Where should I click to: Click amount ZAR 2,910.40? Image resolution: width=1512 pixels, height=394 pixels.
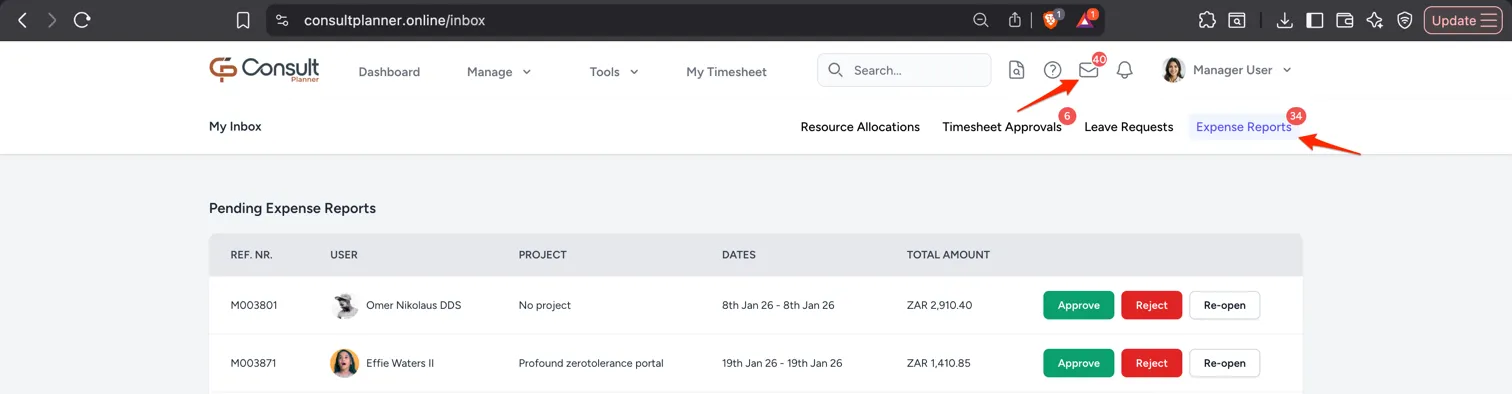(939, 305)
